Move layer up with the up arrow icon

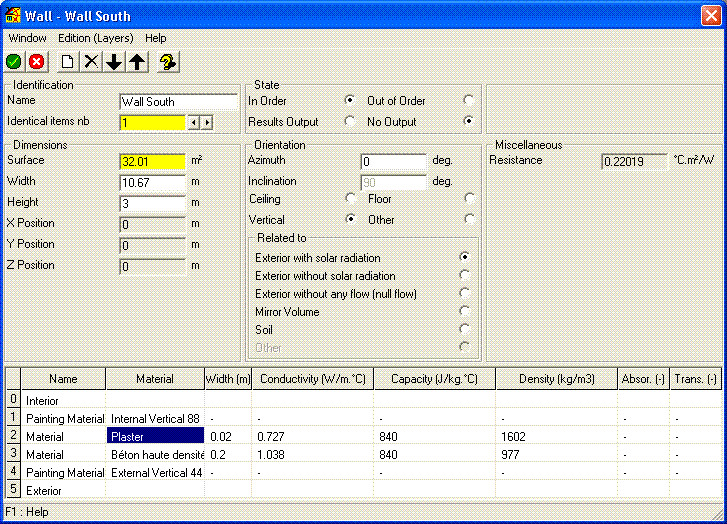(x=137, y=62)
